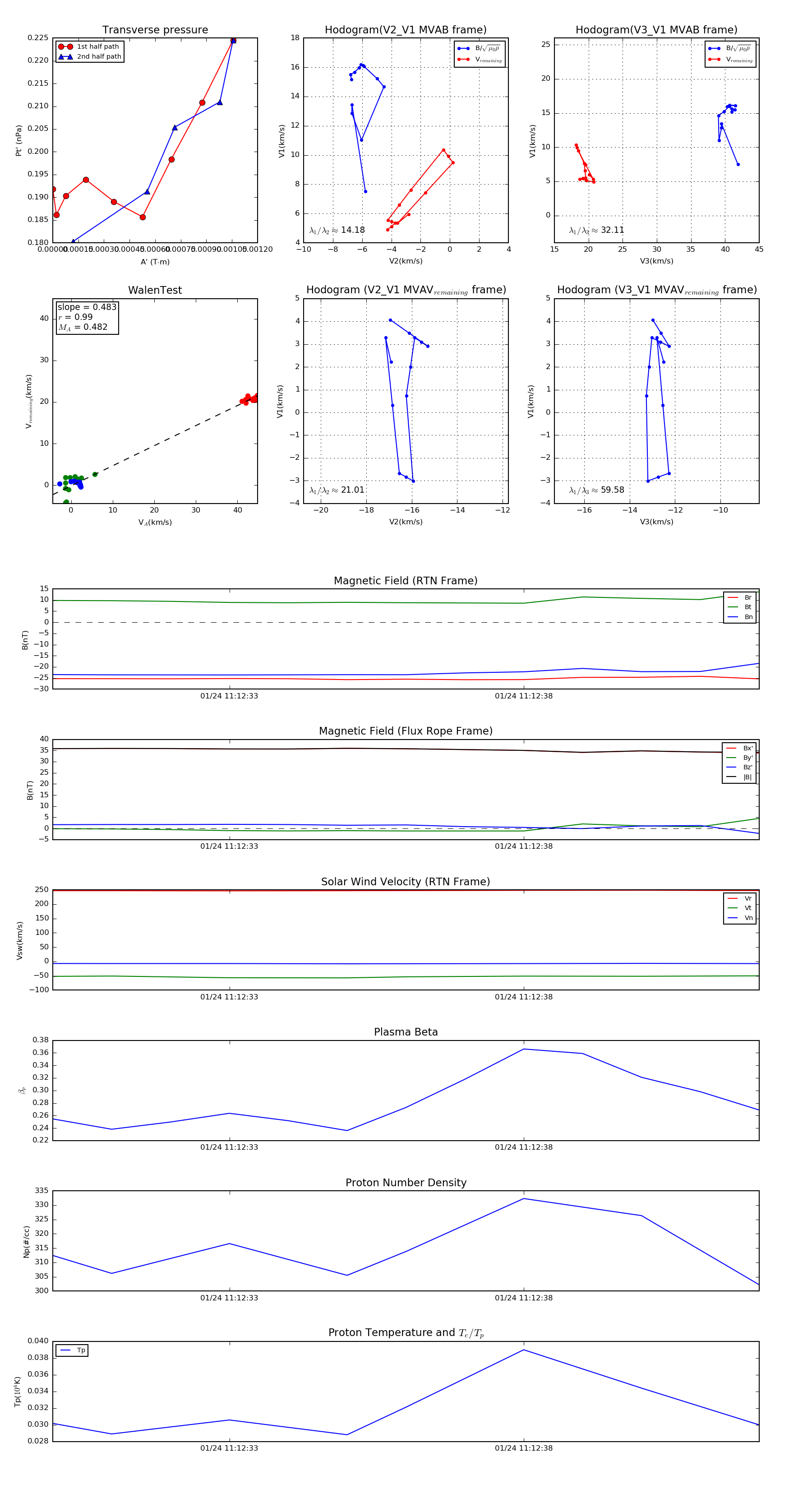Screen dimensions: 812x1489
Task: Click the 'Proton Number Density' title
Action: coord(406,1183)
